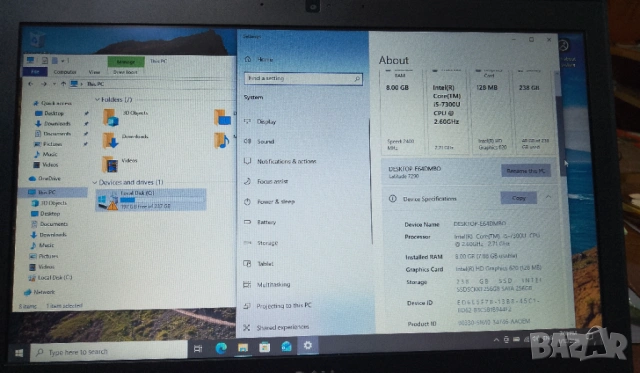Go back in File Explorer
The image size is (640, 373).
pyautogui.click(x=31, y=84)
